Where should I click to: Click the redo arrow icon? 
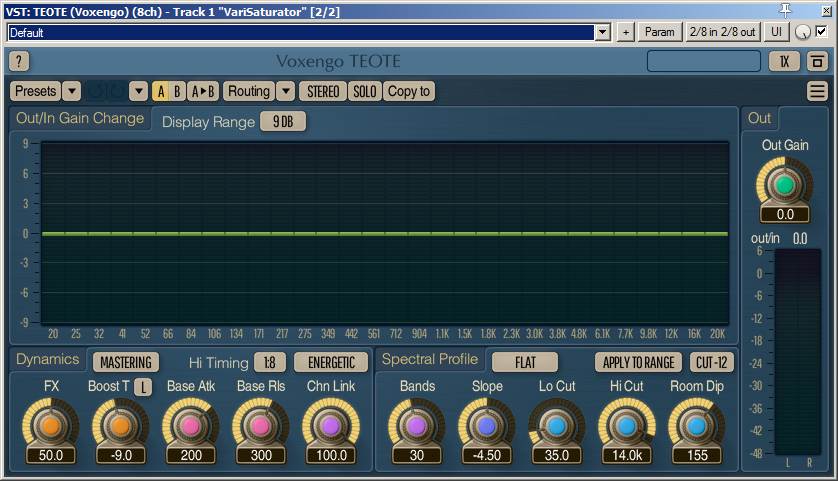(116, 91)
